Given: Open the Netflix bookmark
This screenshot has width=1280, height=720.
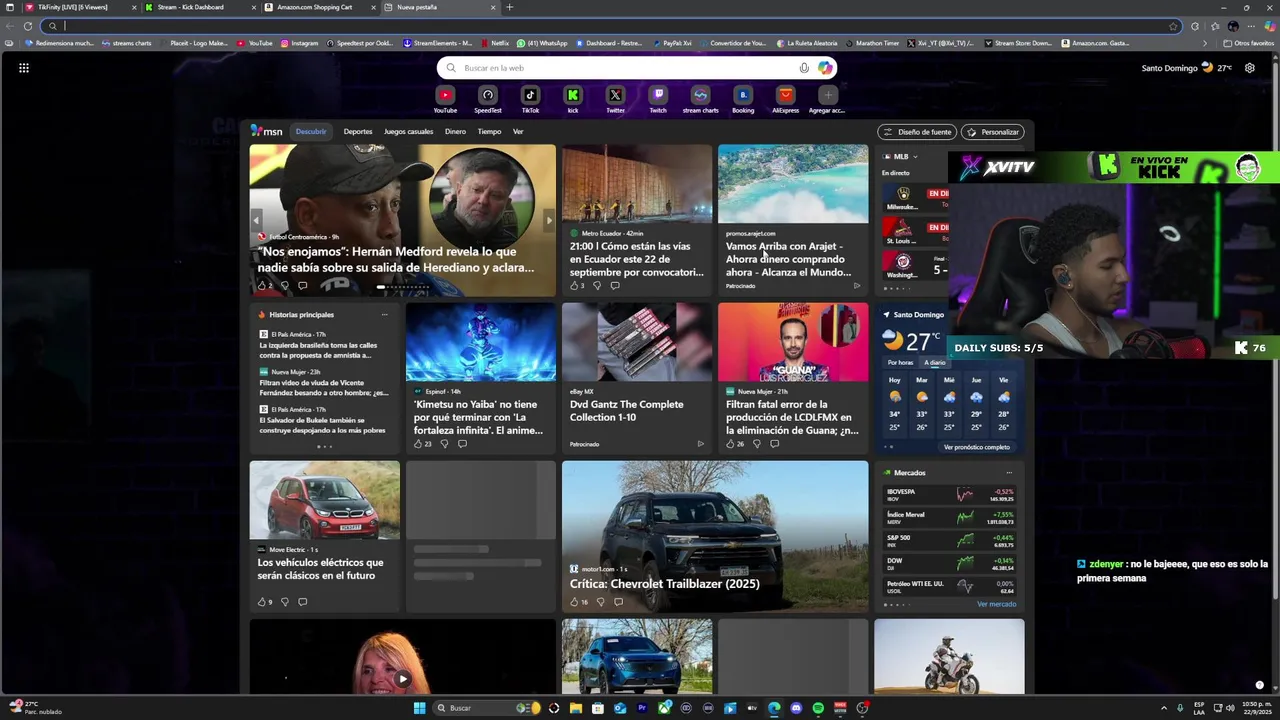Looking at the screenshot, I should (494, 43).
